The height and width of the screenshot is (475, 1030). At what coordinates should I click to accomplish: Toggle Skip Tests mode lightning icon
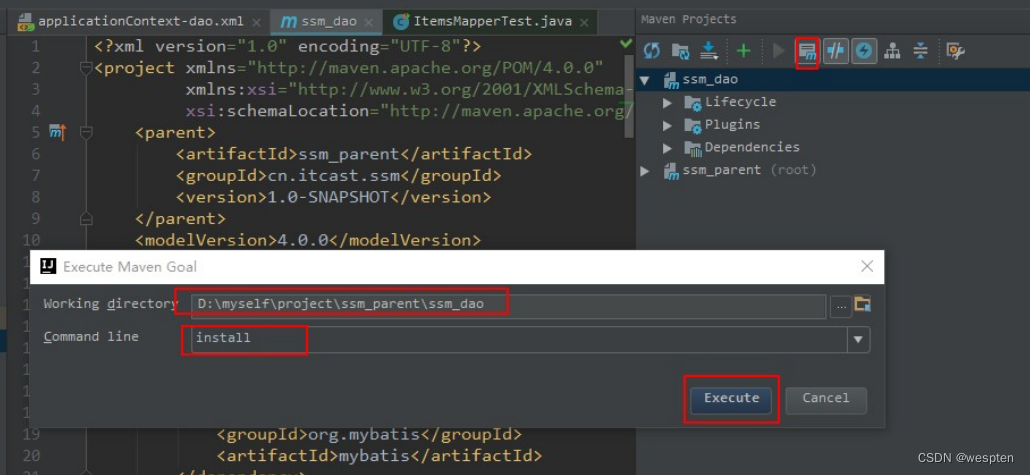[864, 51]
